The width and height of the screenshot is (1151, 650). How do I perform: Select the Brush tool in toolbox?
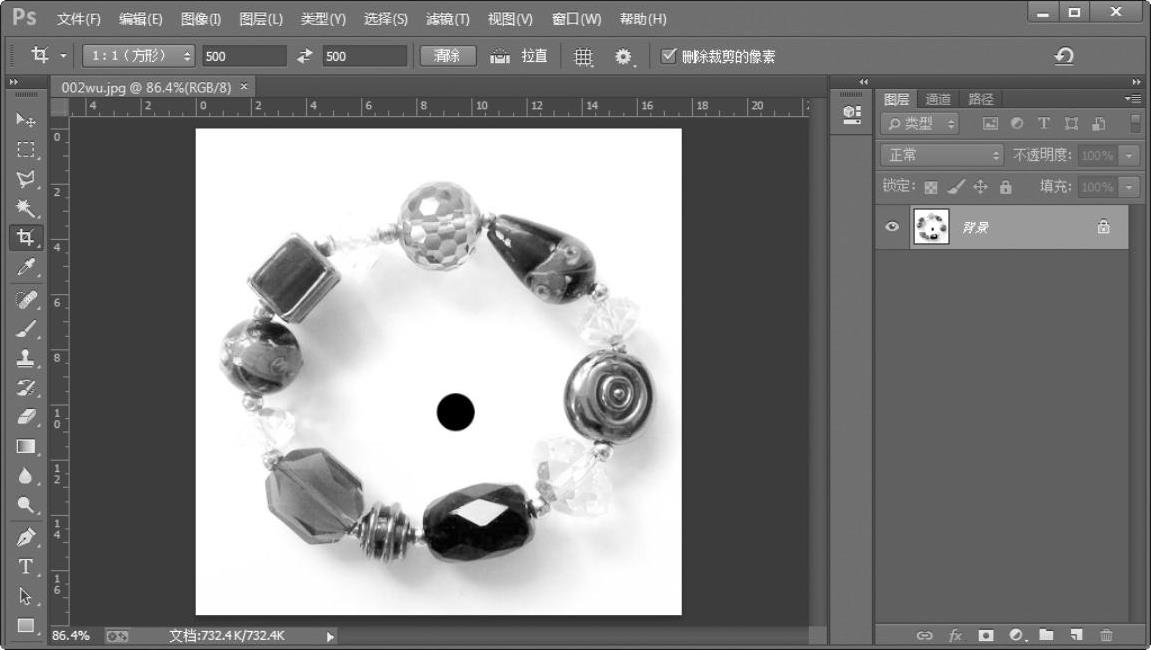click(x=25, y=328)
